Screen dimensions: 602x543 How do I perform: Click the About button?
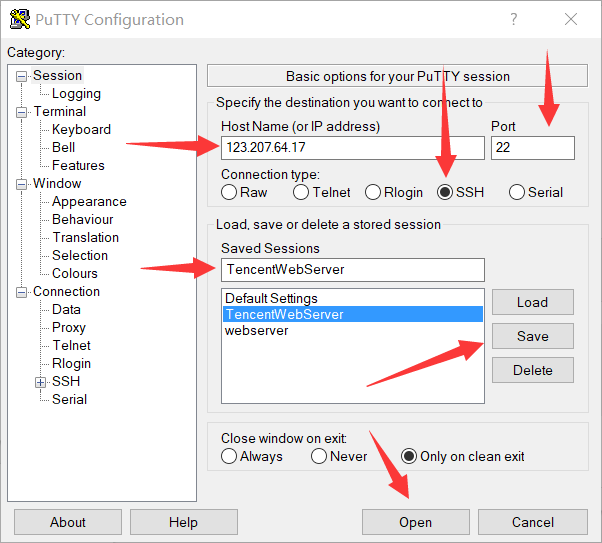tap(68, 522)
